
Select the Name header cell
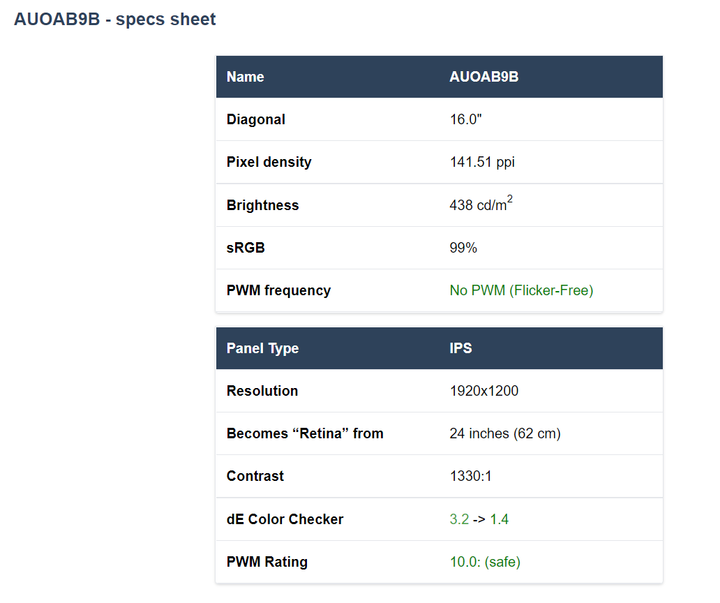coord(245,77)
